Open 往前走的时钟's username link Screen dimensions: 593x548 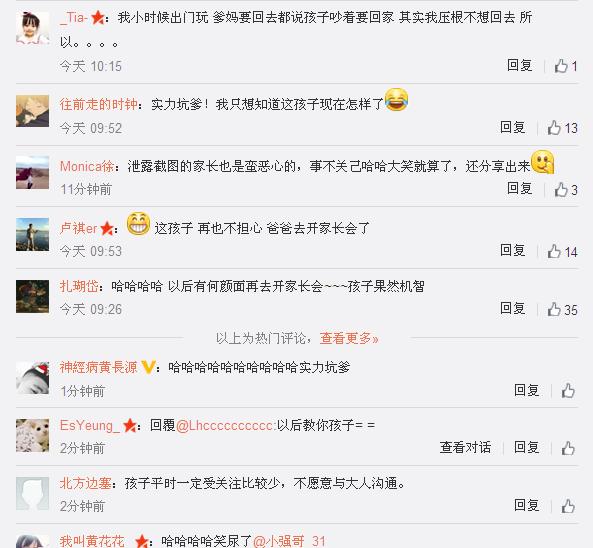(98, 104)
